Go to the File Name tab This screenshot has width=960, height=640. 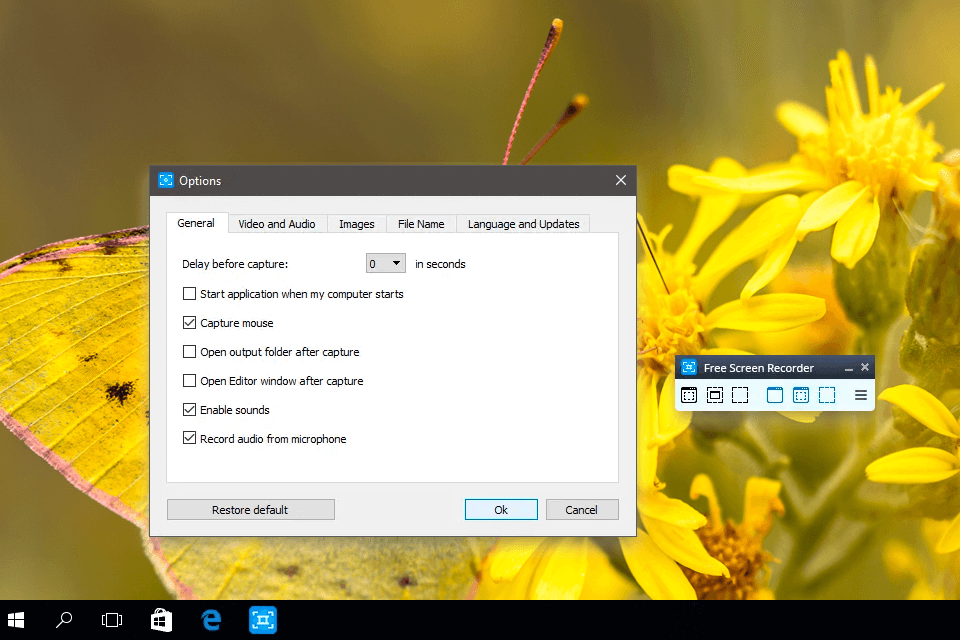pos(421,224)
